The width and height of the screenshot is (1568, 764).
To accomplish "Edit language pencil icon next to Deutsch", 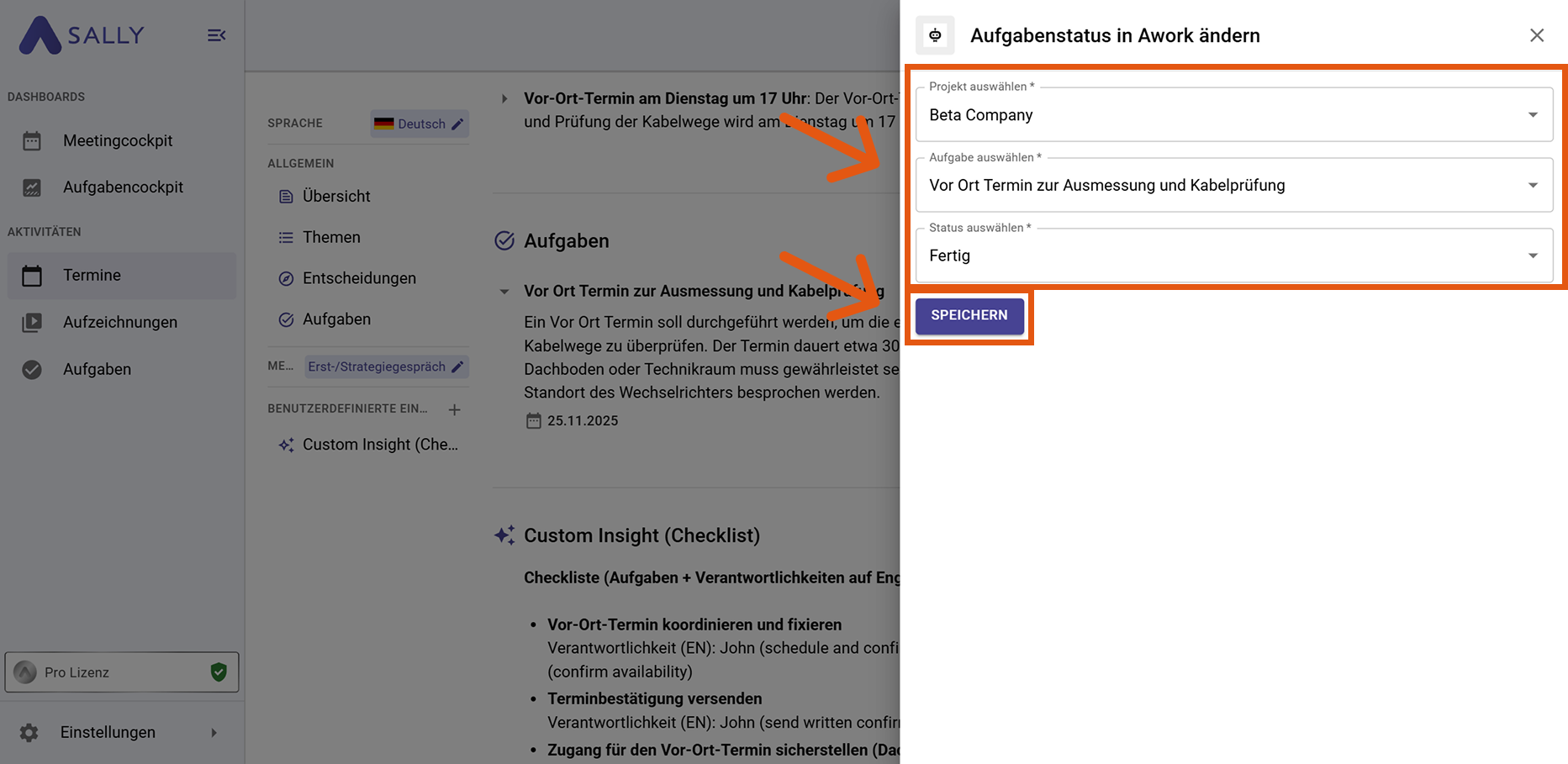I will point(457,124).
